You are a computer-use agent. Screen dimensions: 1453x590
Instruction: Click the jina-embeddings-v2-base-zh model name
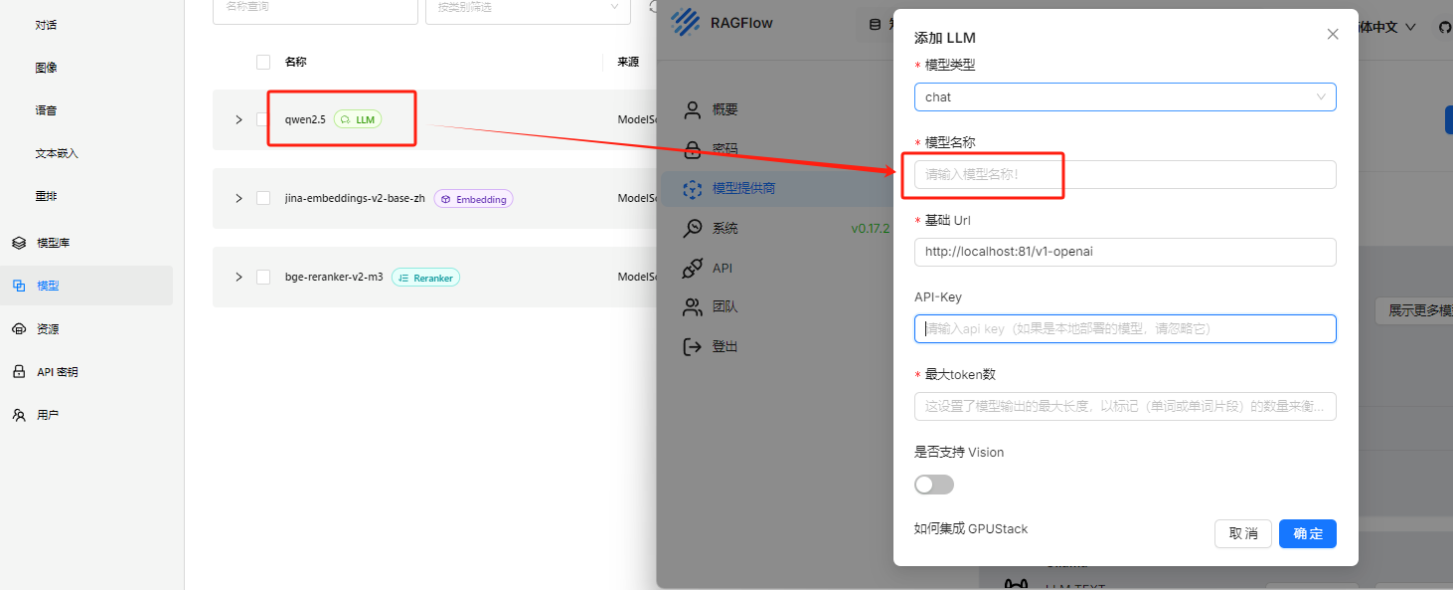355,198
